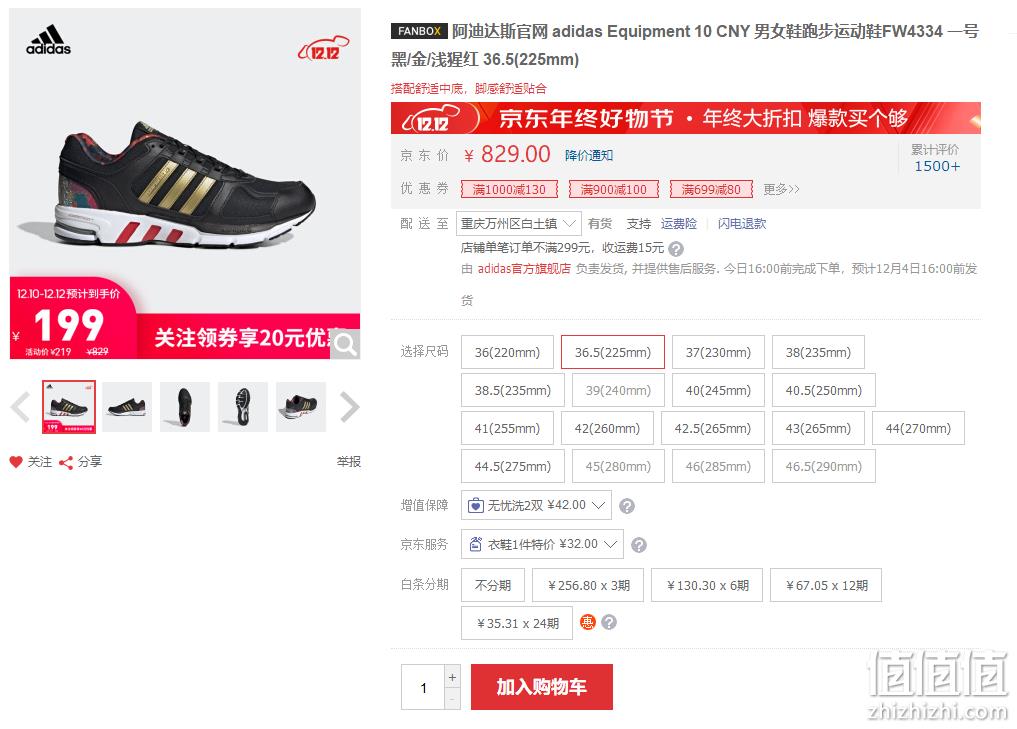Choose the ¥130.30 x 6期 installment option

(x=707, y=585)
